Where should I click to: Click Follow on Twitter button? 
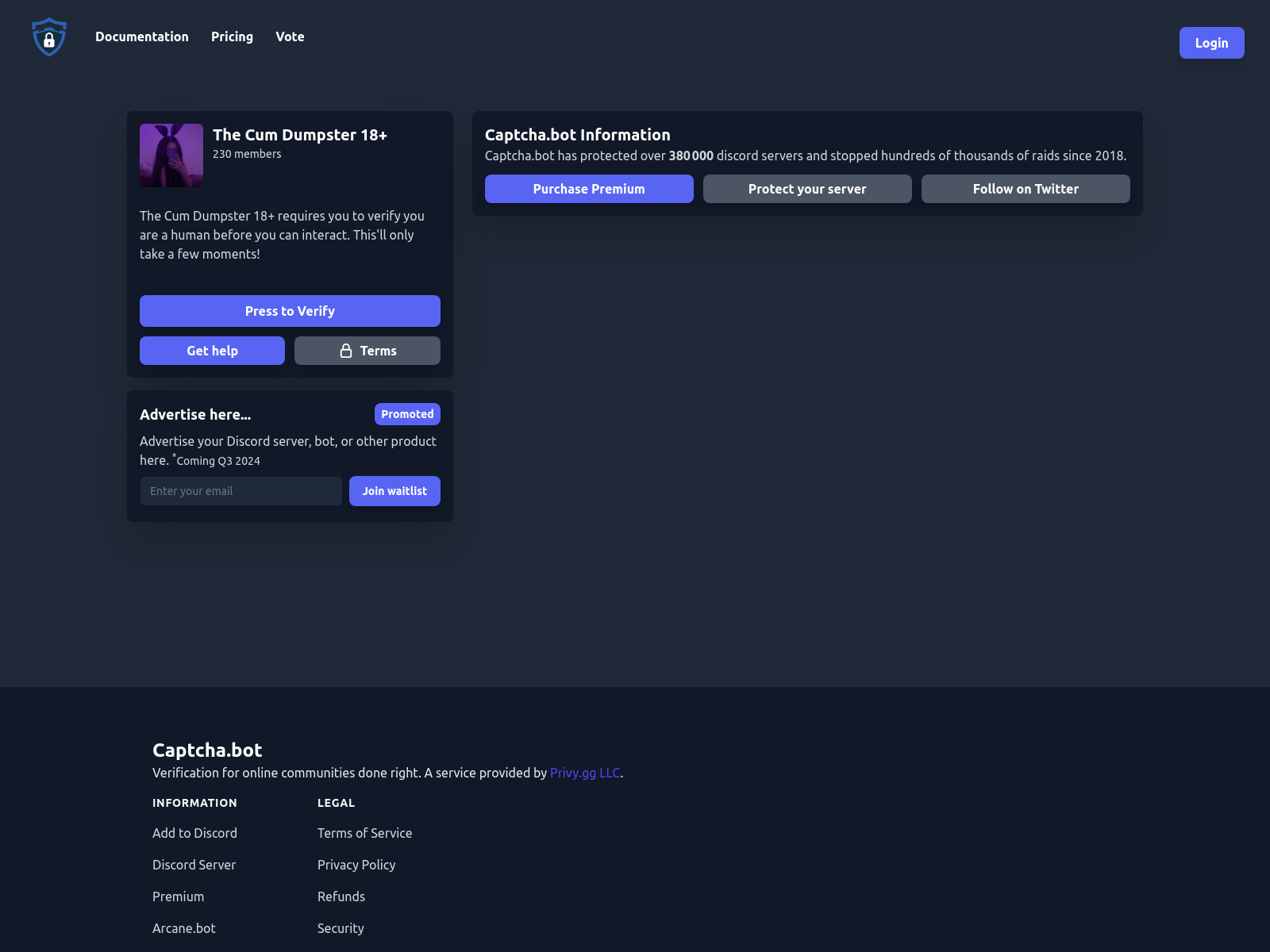(1026, 189)
